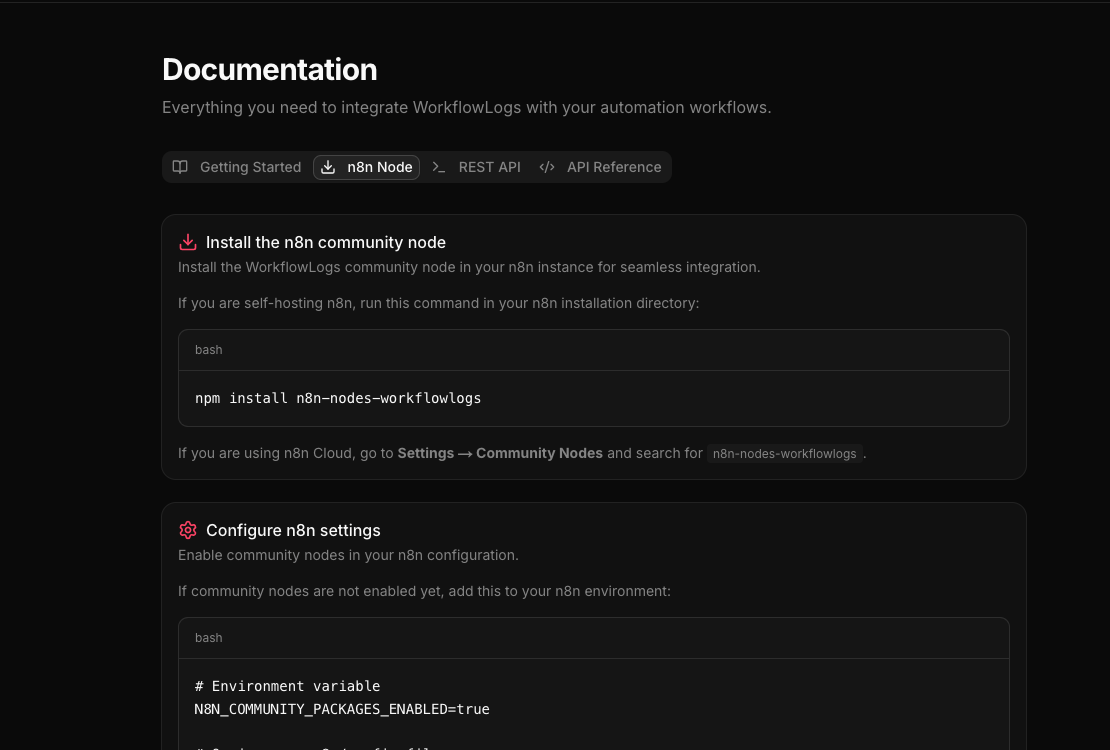This screenshot has height=750, width=1110.
Task: Click the Configure n8n settings heading
Action: coord(293,530)
